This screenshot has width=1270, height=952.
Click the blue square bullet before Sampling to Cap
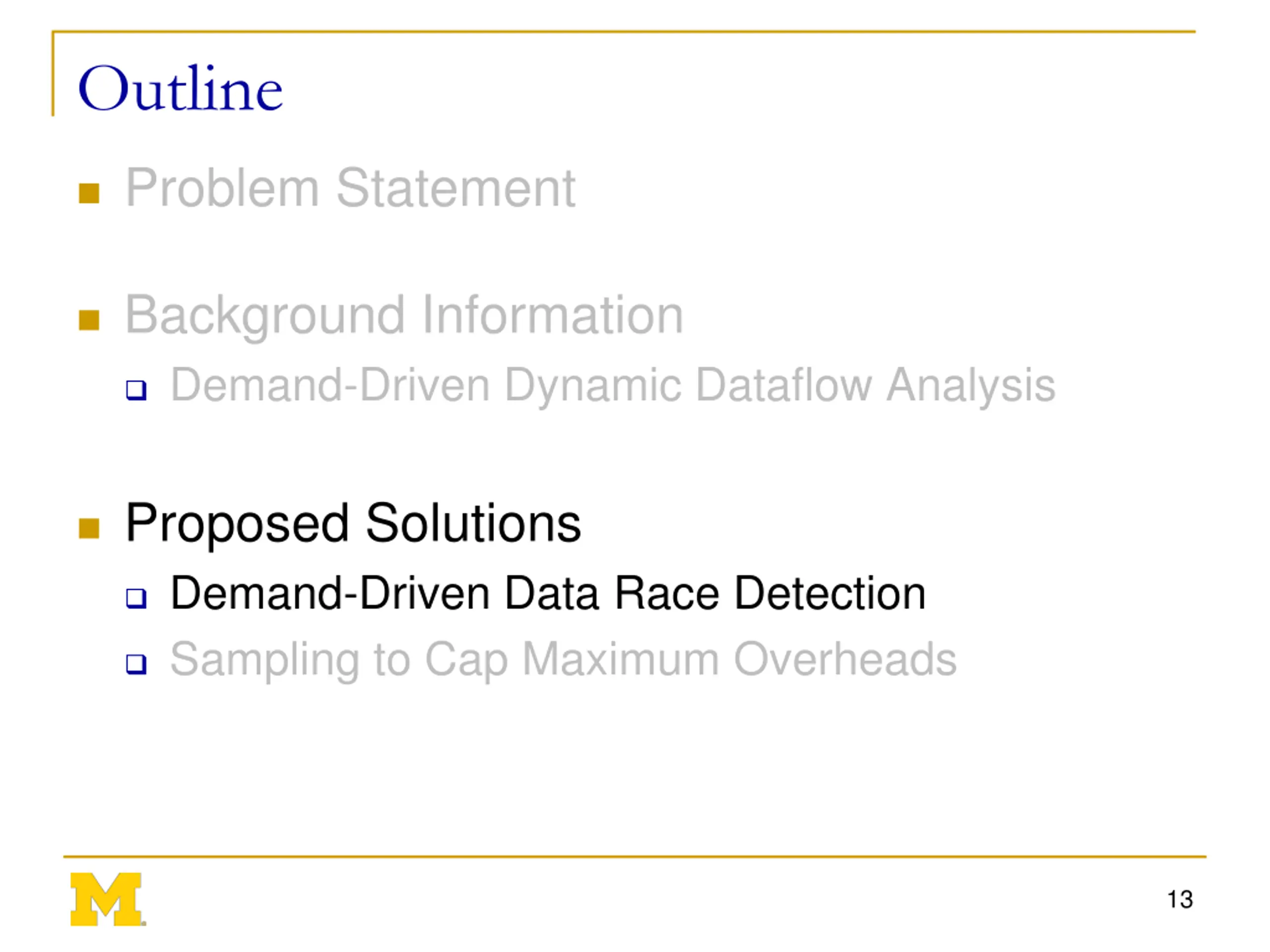(x=136, y=664)
